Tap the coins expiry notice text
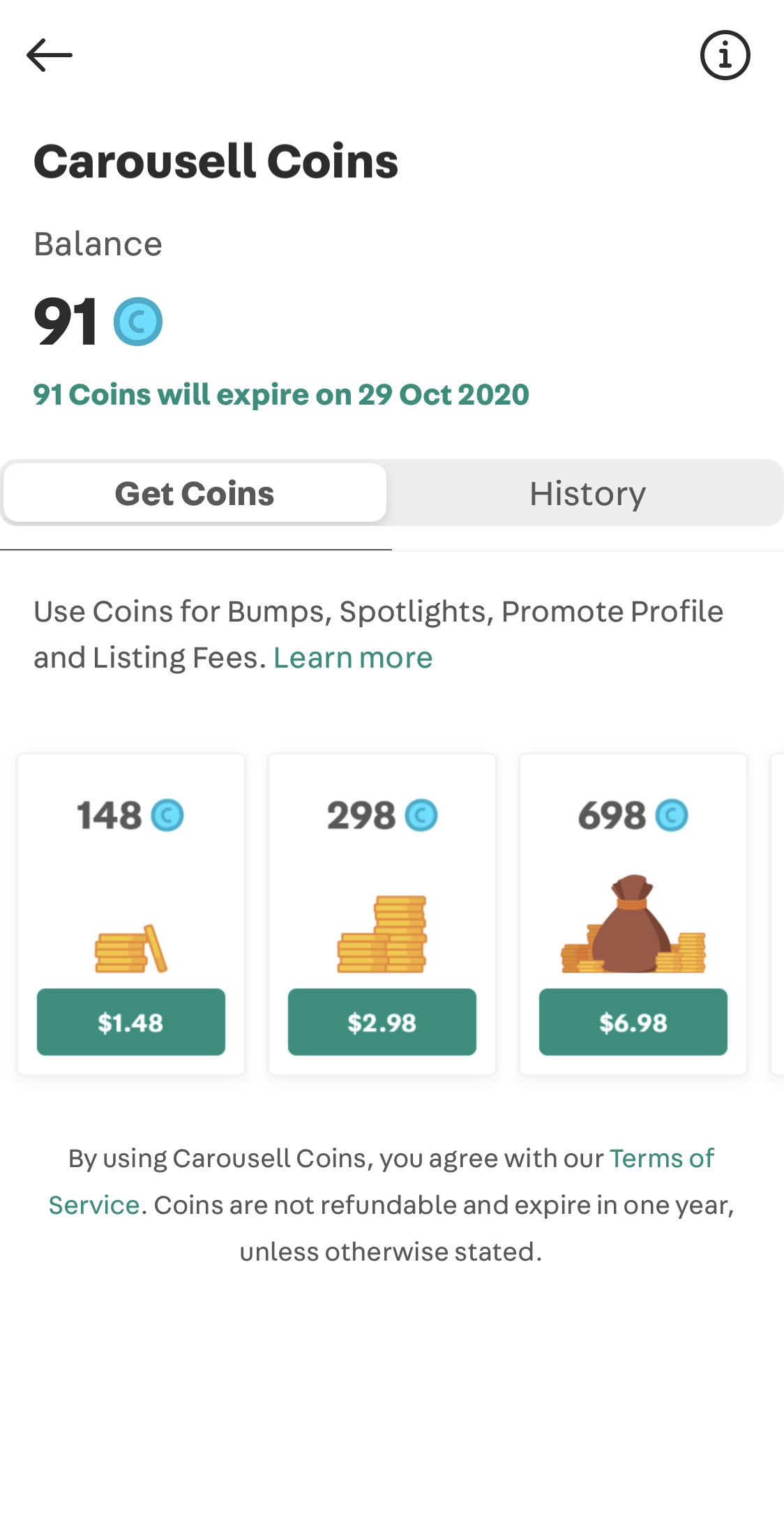Screen dimensions: 784x1532 (281, 395)
